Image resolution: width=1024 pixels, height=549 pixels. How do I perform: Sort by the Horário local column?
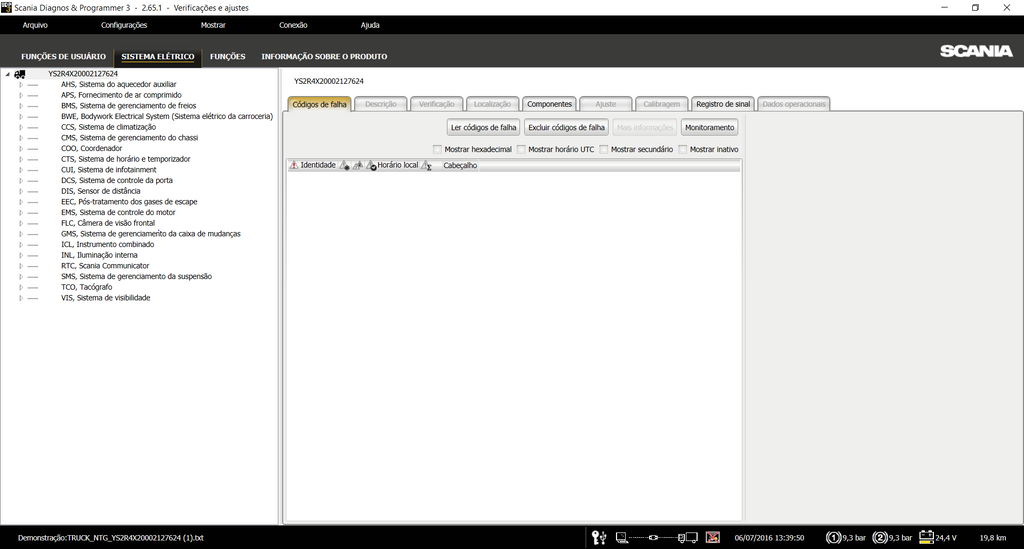(x=398, y=165)
